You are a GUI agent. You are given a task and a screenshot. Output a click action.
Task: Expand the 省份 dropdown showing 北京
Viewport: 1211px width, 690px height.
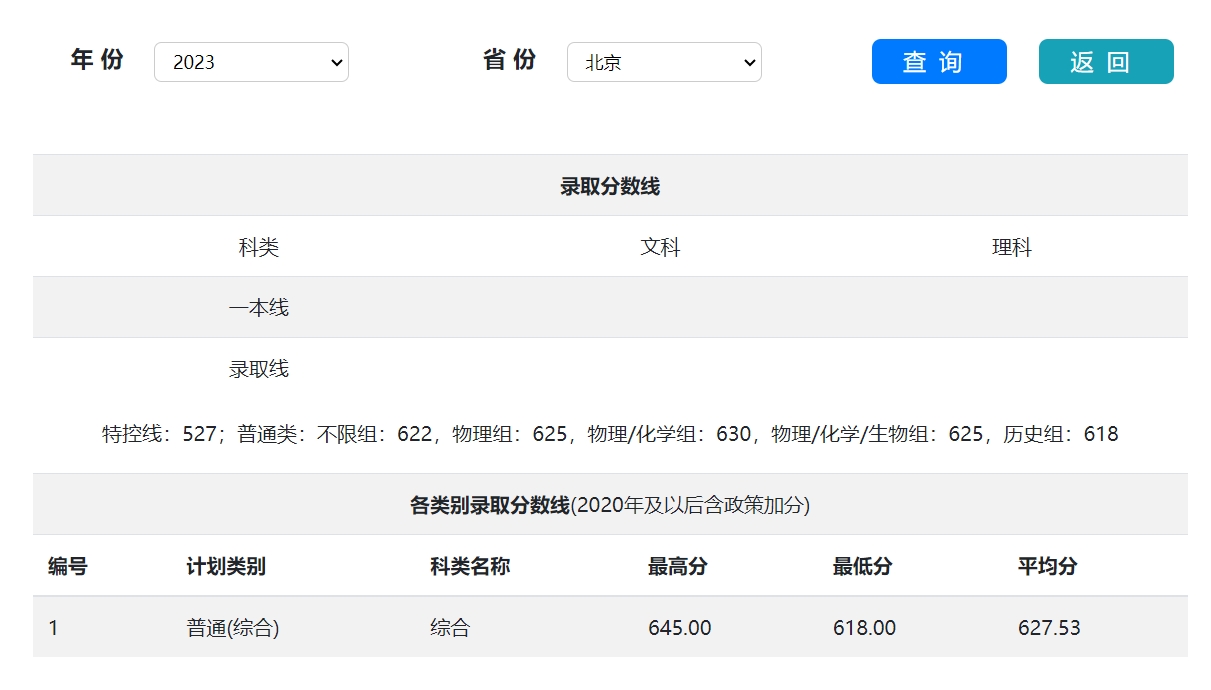click(x=664, y=62)
